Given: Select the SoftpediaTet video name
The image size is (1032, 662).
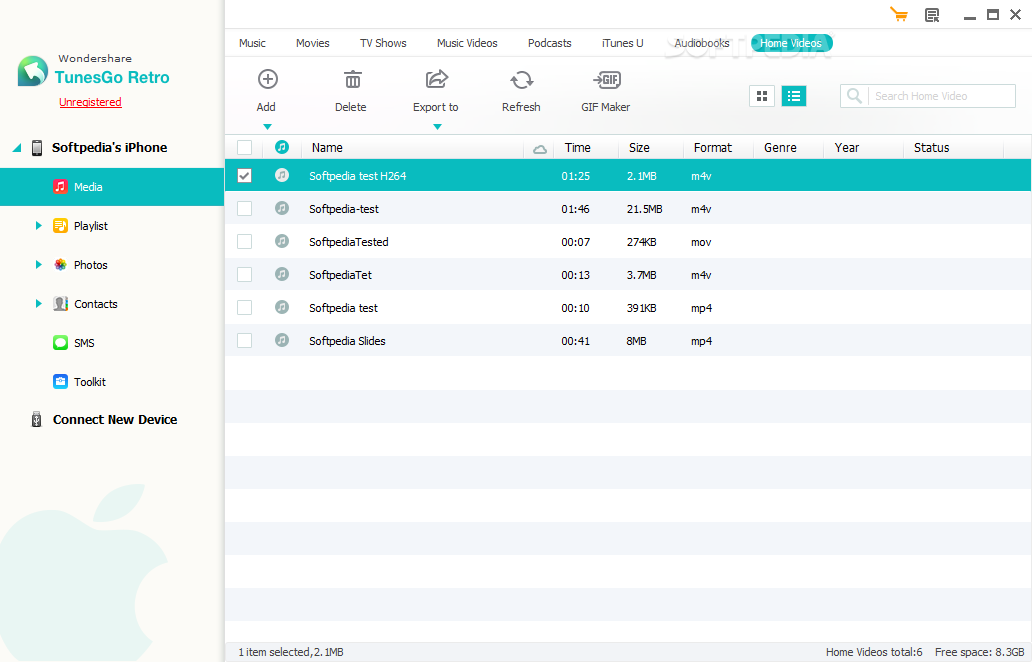Looking at the screenshot, I should coord(340,275).
